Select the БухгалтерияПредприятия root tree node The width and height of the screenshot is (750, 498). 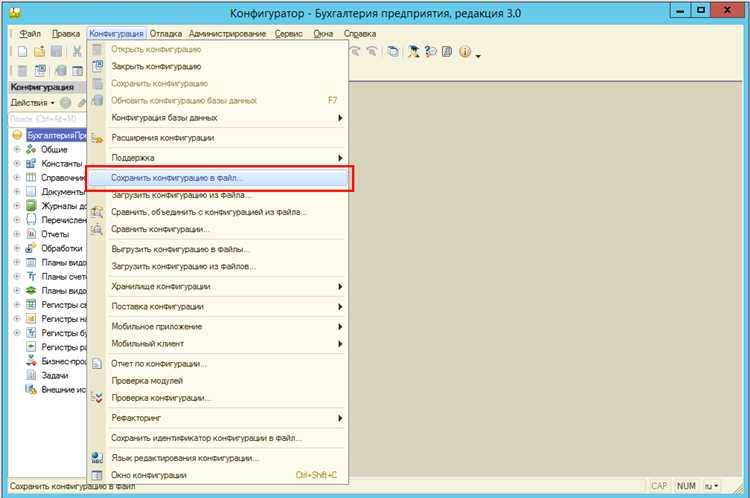point(56,135)
